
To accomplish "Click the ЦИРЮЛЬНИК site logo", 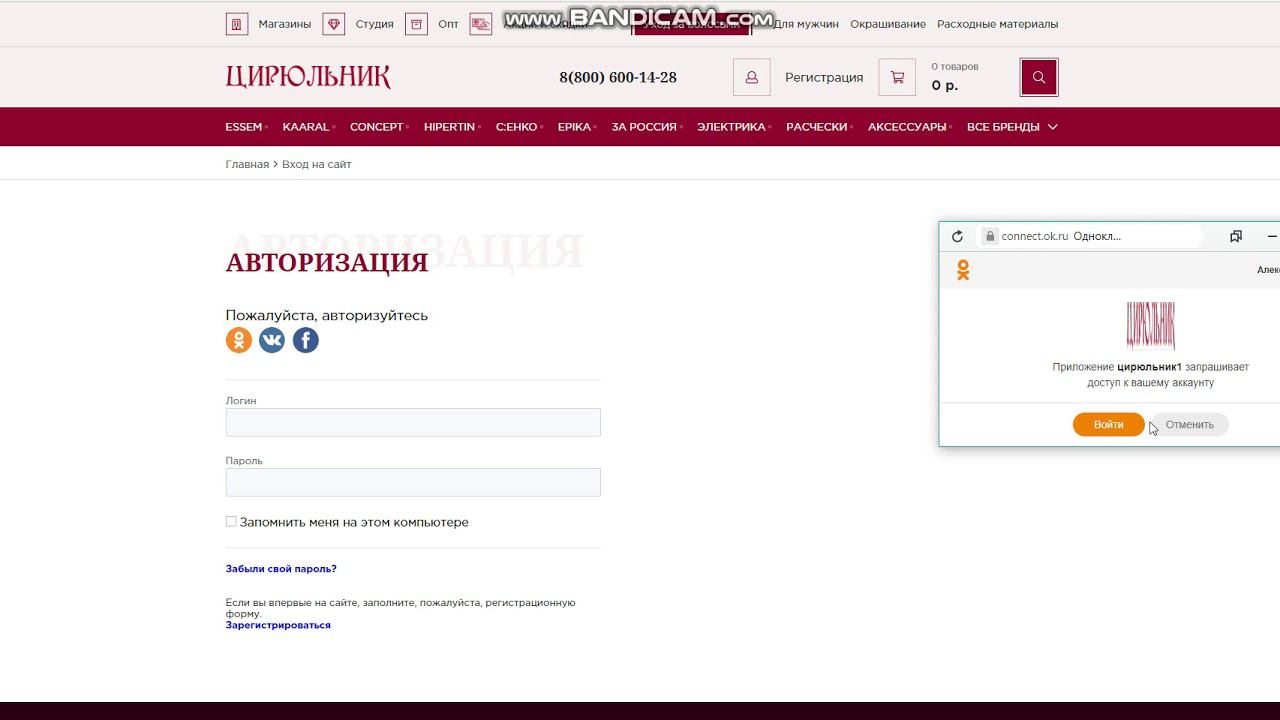I will [x=308, y=77].
